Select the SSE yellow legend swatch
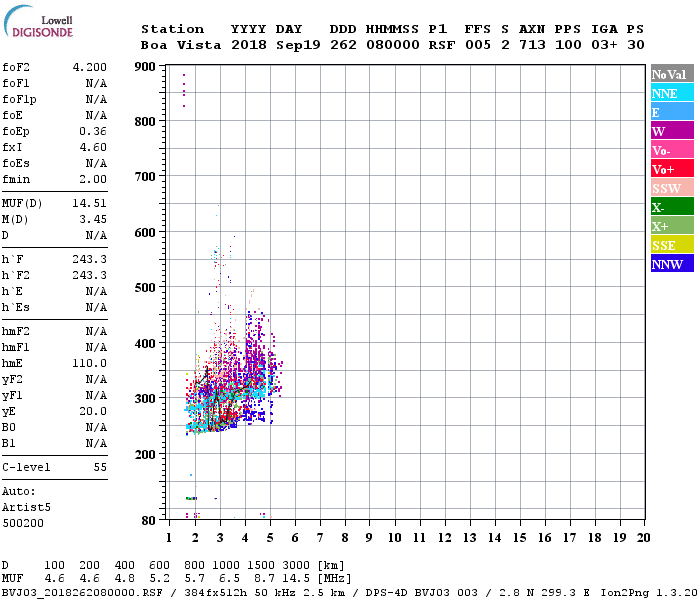Image resolution: width=700 pixels, height=600 pixels. pyautogui.click(x=672, y=245)
